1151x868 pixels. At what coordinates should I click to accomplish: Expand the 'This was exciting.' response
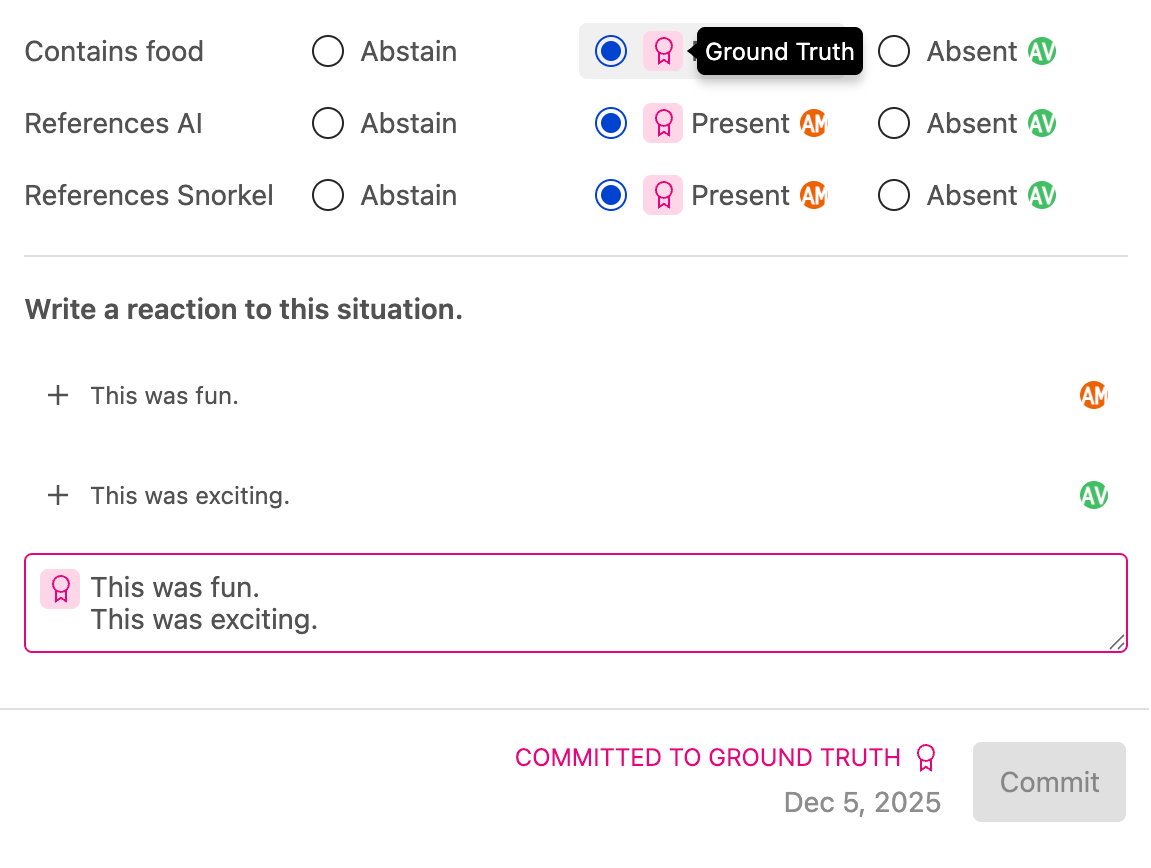tap(58, 495)
